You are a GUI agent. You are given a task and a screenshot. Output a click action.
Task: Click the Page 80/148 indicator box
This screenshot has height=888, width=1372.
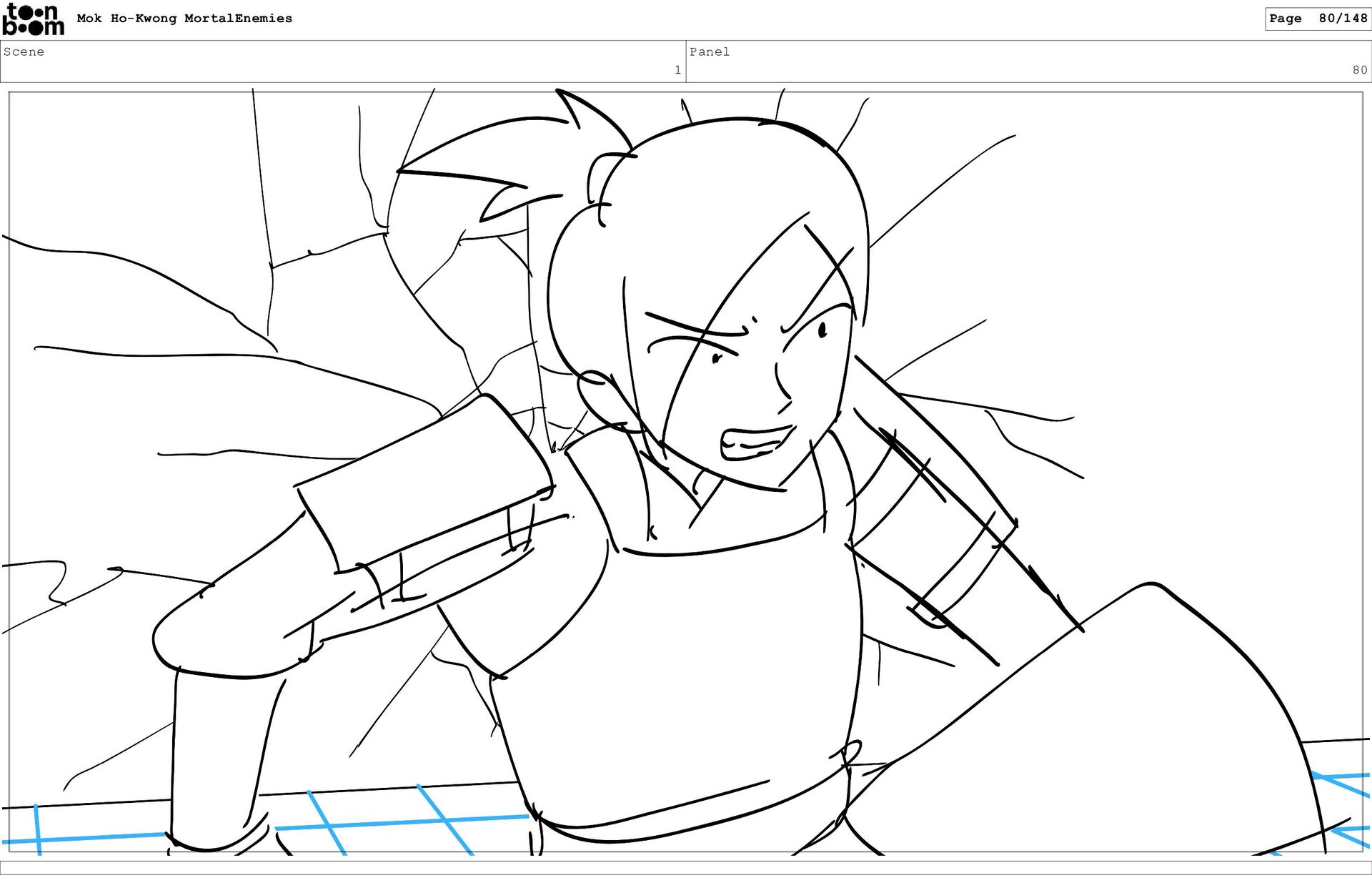click(x=1318, y=19)
